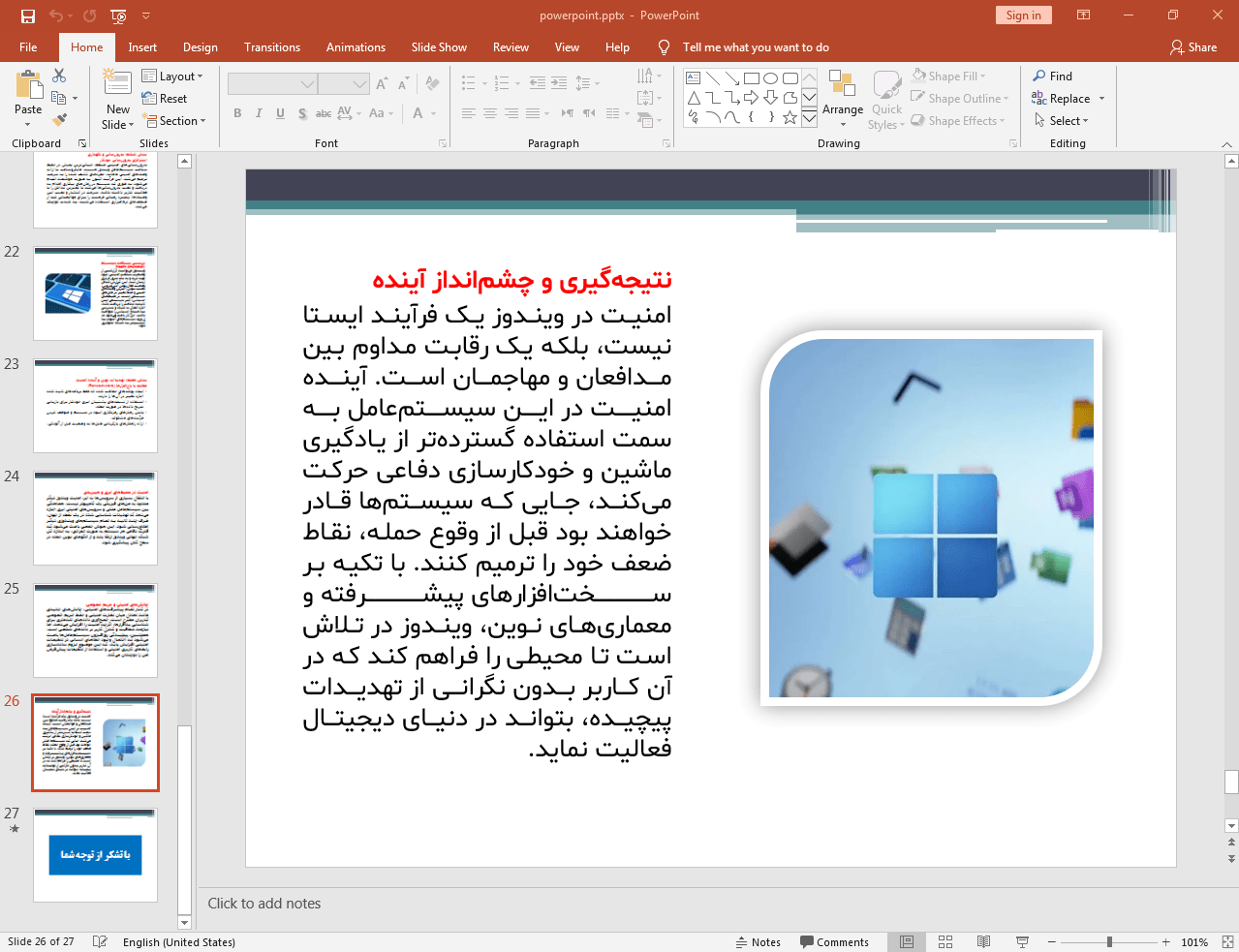Viewport: 1239px width, 952px height.
Task: Select slide 27 thumbnail
Action: [95, 855]
